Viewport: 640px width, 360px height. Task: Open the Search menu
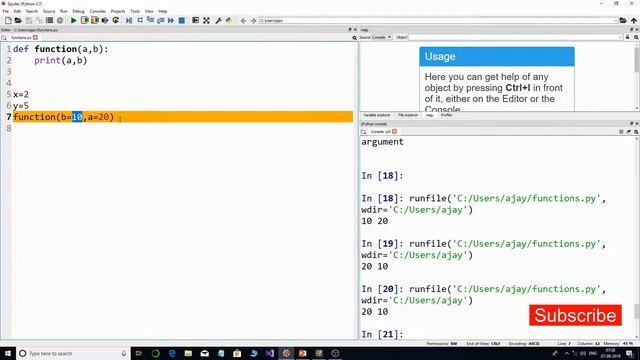click(31, 11)
